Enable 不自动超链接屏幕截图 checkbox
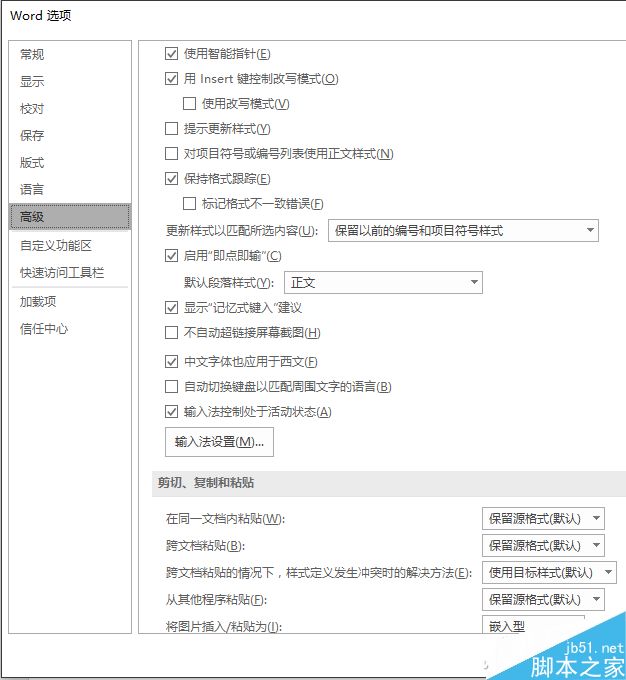Viewport: 626px width, 680px height. [171, 333]
